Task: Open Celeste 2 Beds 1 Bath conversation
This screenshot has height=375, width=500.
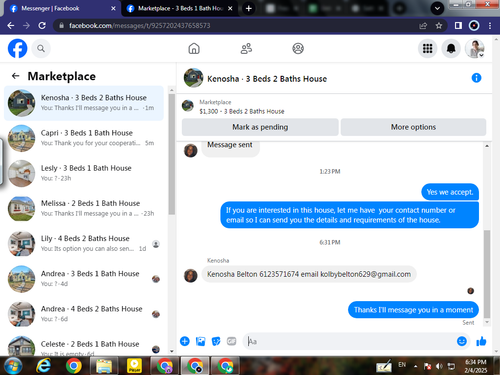Action: click(x=84, y=345)
